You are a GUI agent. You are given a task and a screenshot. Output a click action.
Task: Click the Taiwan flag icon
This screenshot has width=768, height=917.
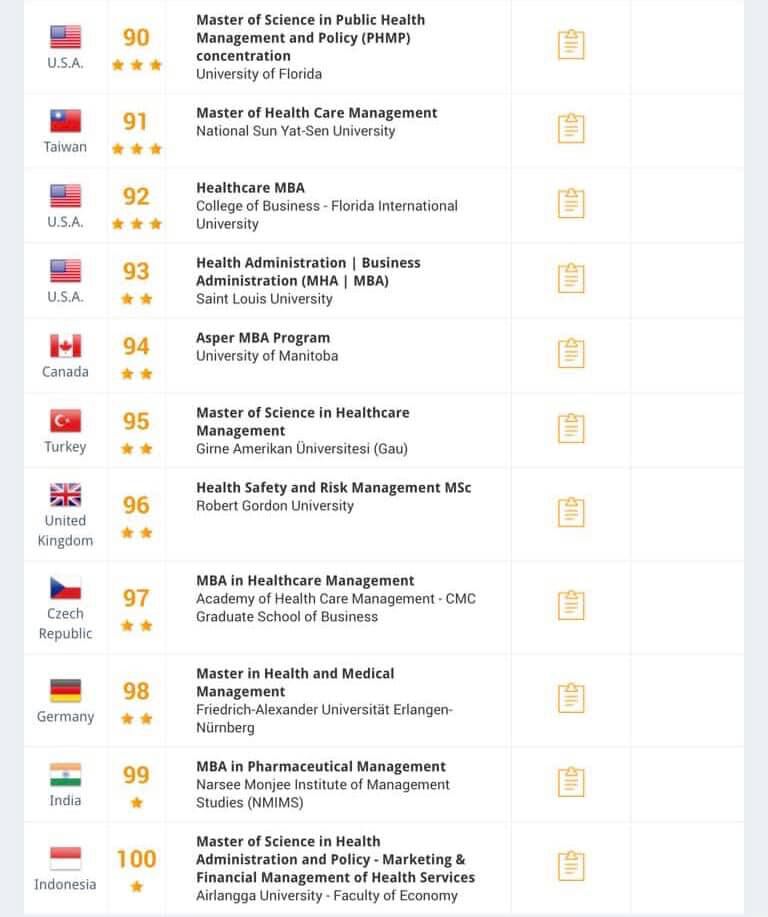click(65, 121)
